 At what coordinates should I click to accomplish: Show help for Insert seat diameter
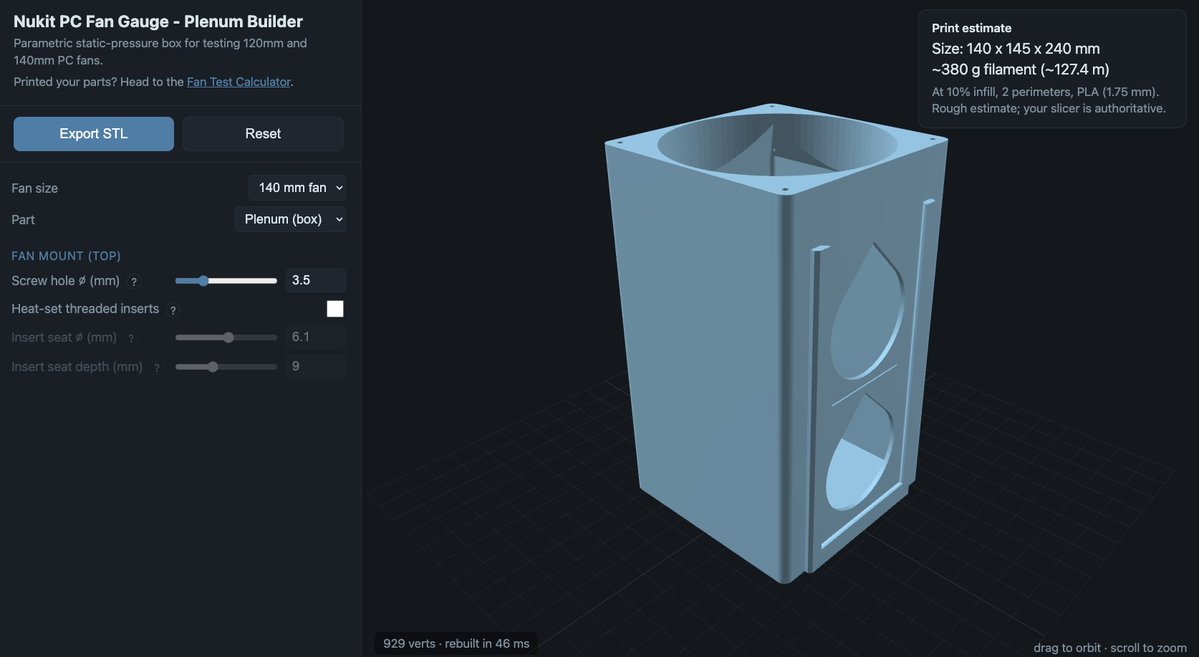[x=131, y=338]
